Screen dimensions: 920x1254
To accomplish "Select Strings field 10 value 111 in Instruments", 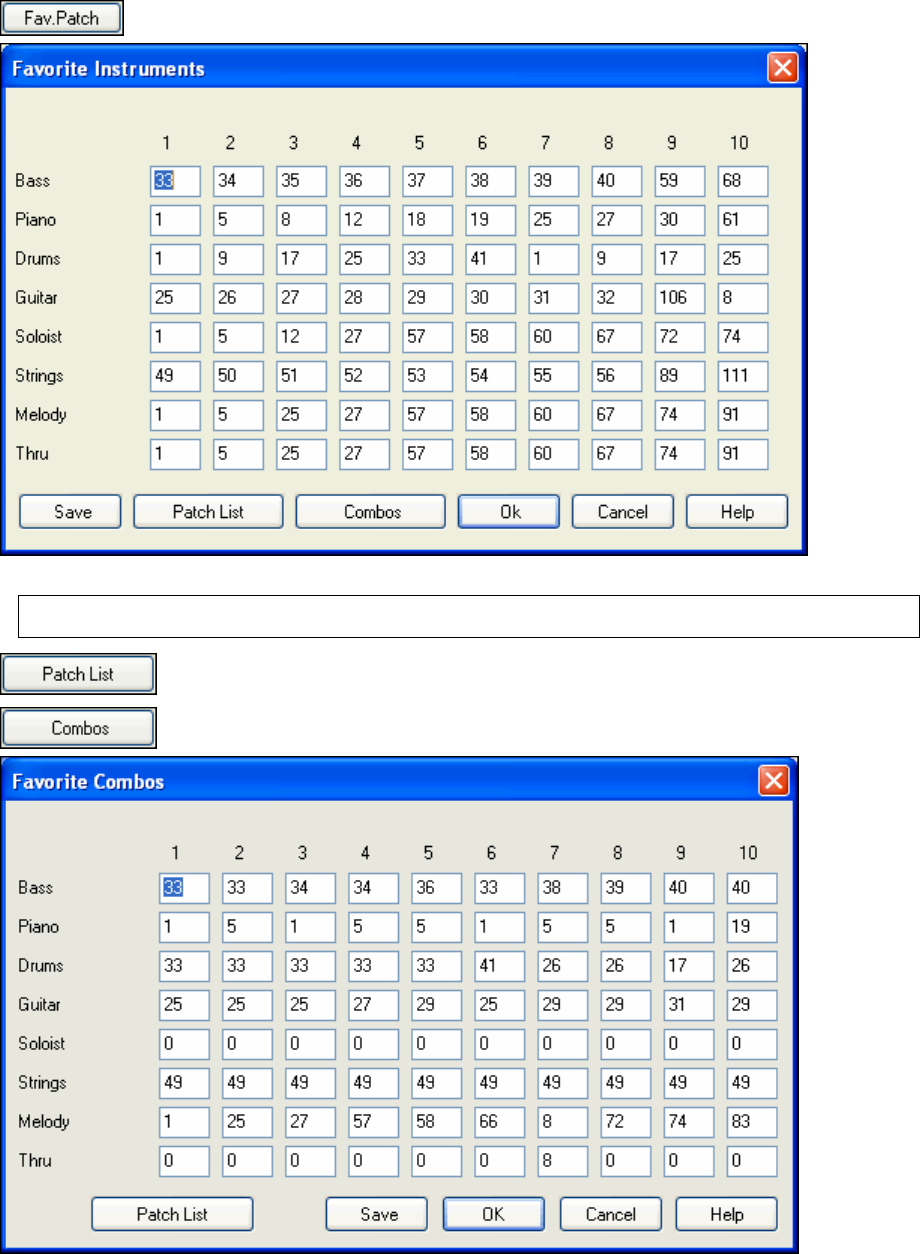I will [743, 376].
